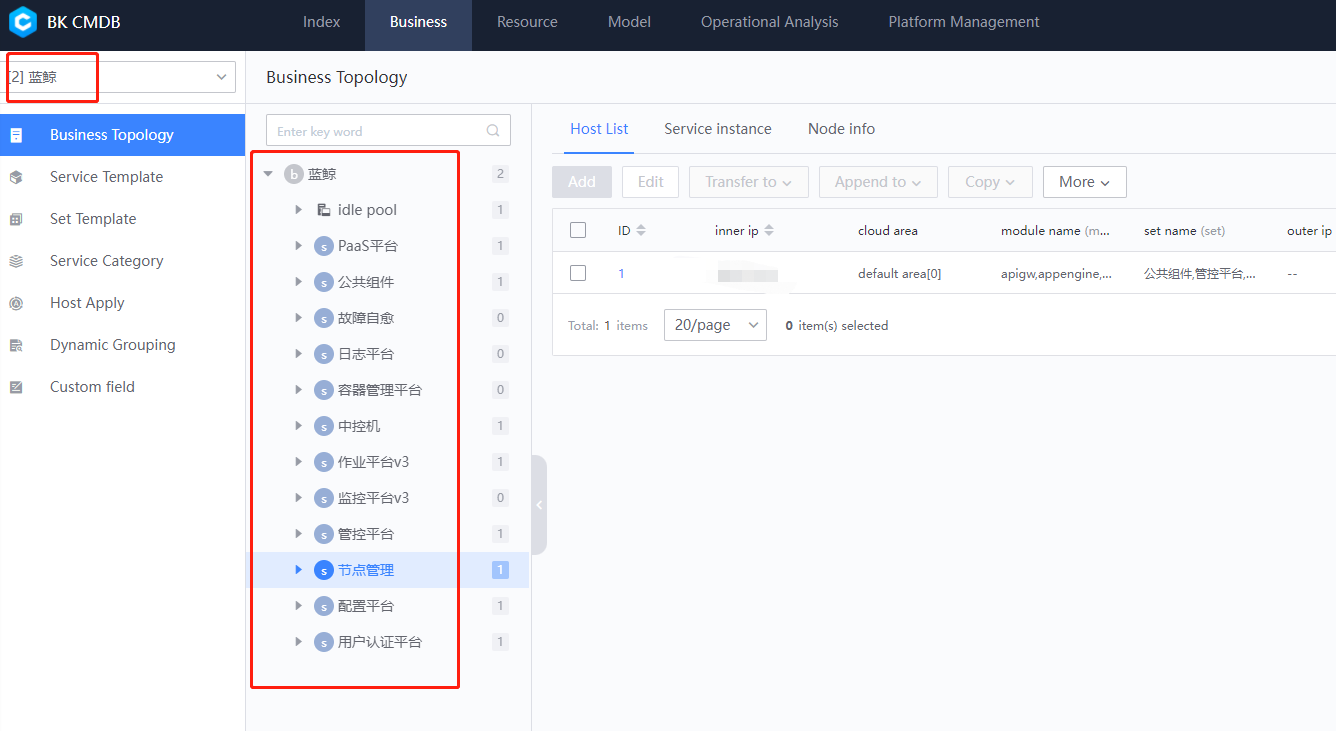Expand the 公共组件 tree node
Image resolution: width=1336 pixels, height=731 pixels.
tap(298, 282)
